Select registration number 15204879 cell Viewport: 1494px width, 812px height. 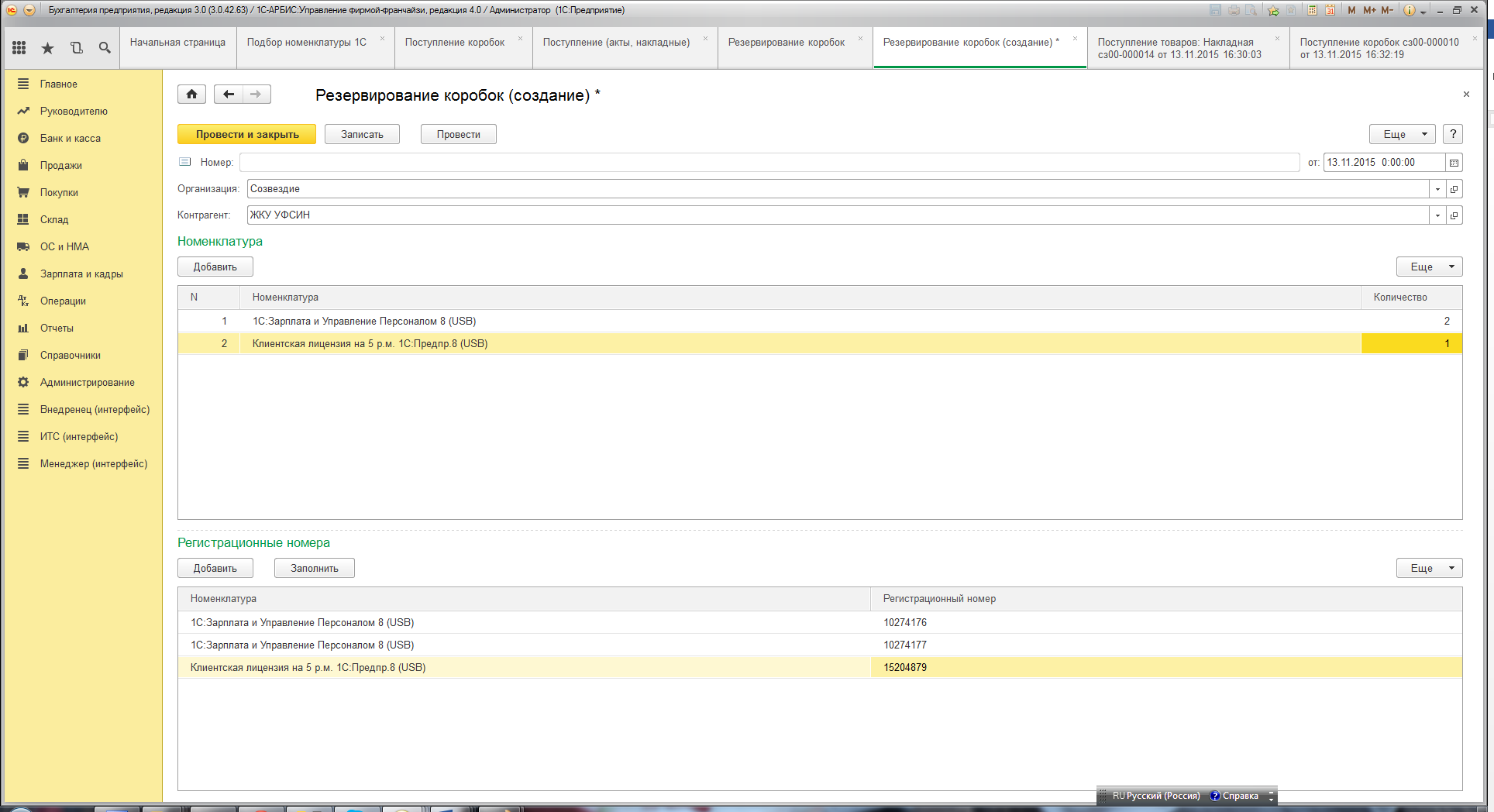pyautogui.click(x=1166, y=667)
